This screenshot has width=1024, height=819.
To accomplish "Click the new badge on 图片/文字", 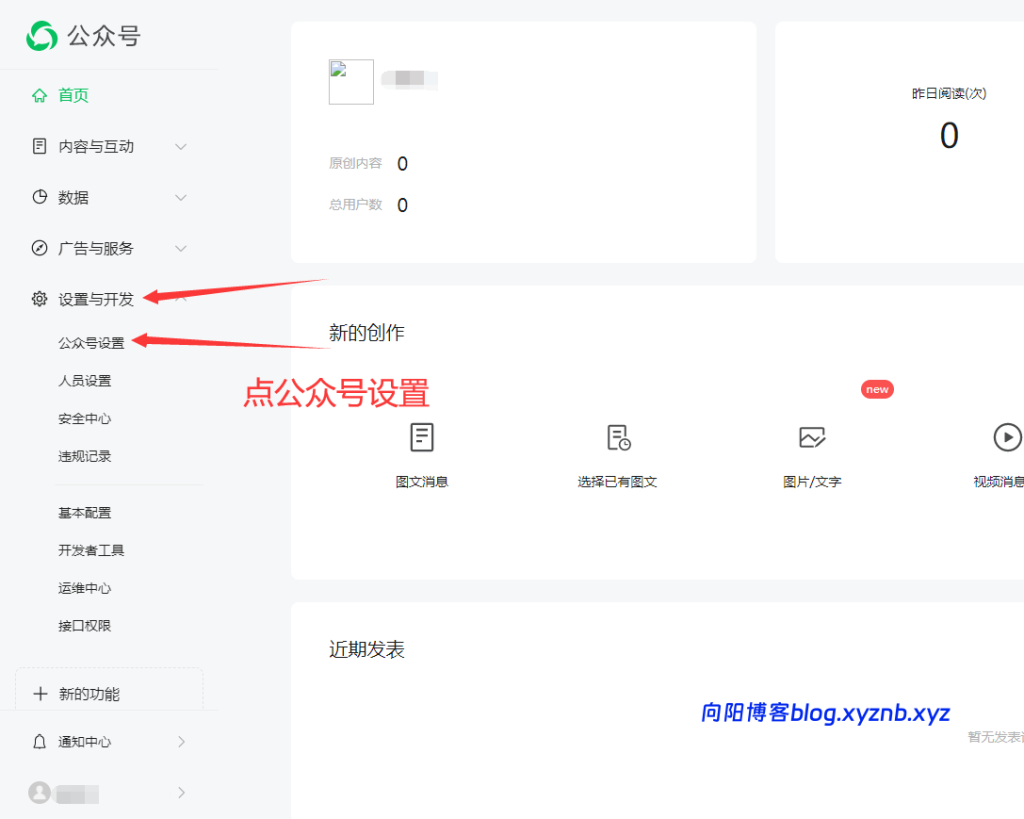I will 877,389.
